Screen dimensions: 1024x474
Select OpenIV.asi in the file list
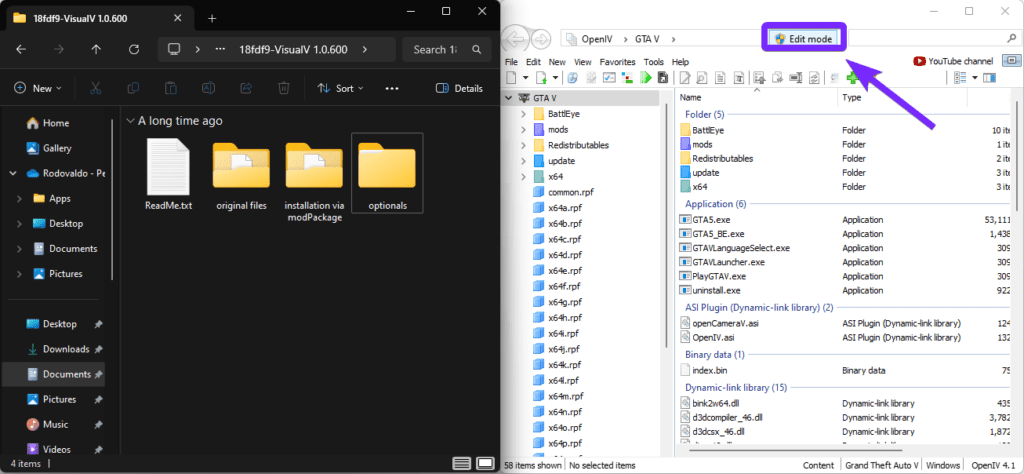click(x=713, y=338)
